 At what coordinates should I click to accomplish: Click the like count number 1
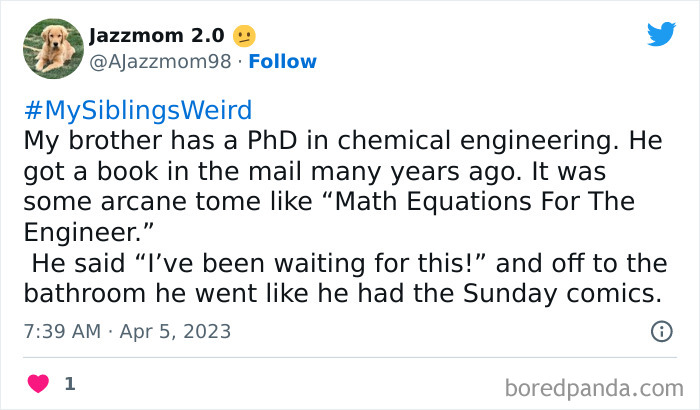[69, 383]
